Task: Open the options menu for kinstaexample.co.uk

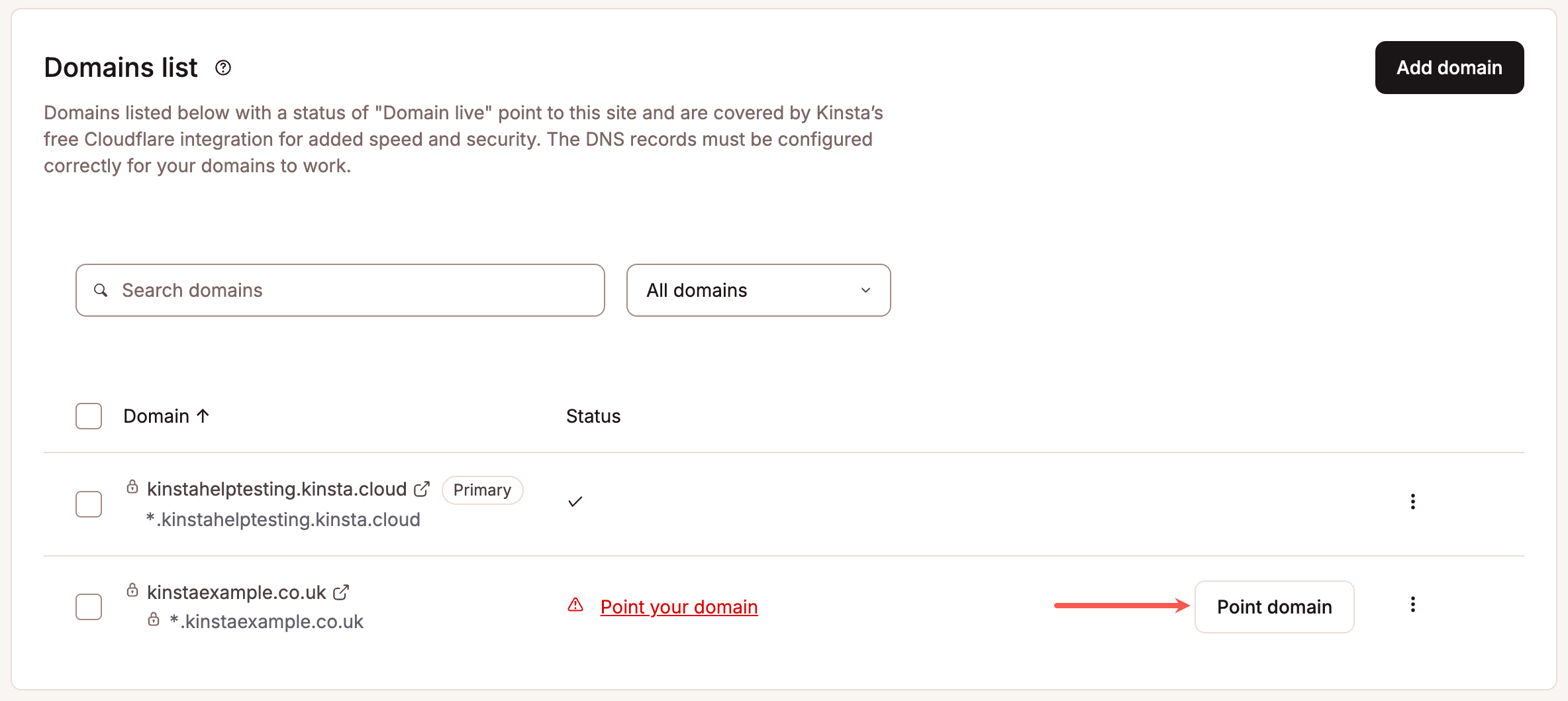Action: pos(1413,604)
